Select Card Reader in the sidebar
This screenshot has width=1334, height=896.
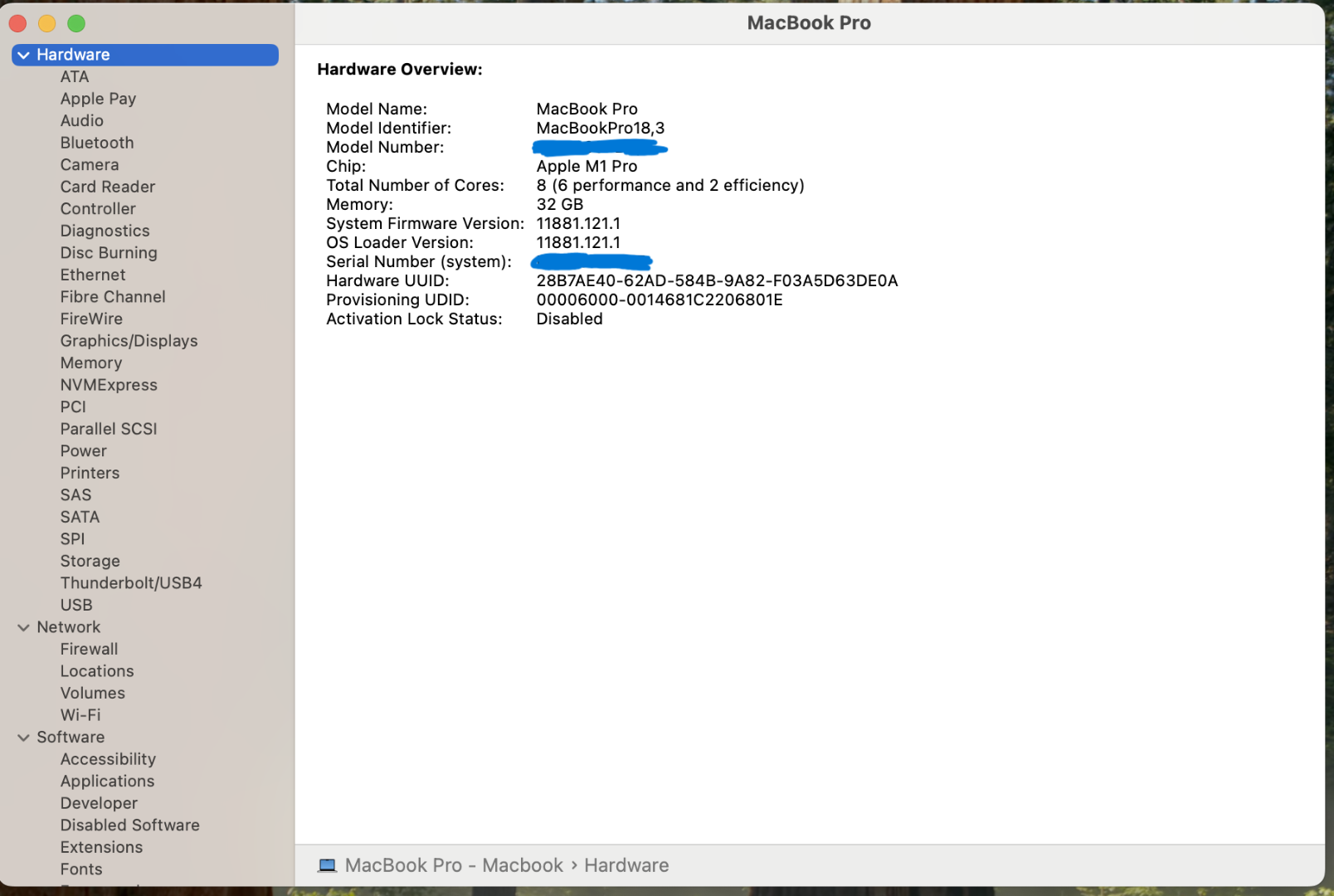point(108,187)
